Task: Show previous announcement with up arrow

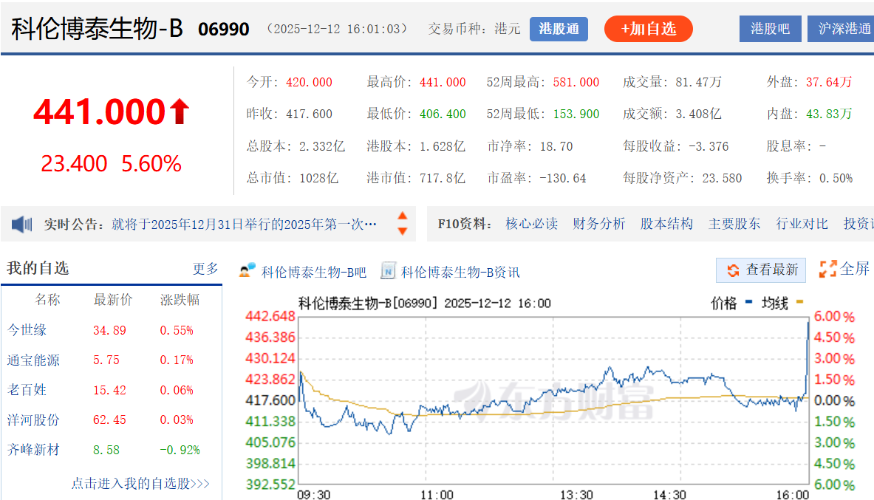Action: click(402, 216)
